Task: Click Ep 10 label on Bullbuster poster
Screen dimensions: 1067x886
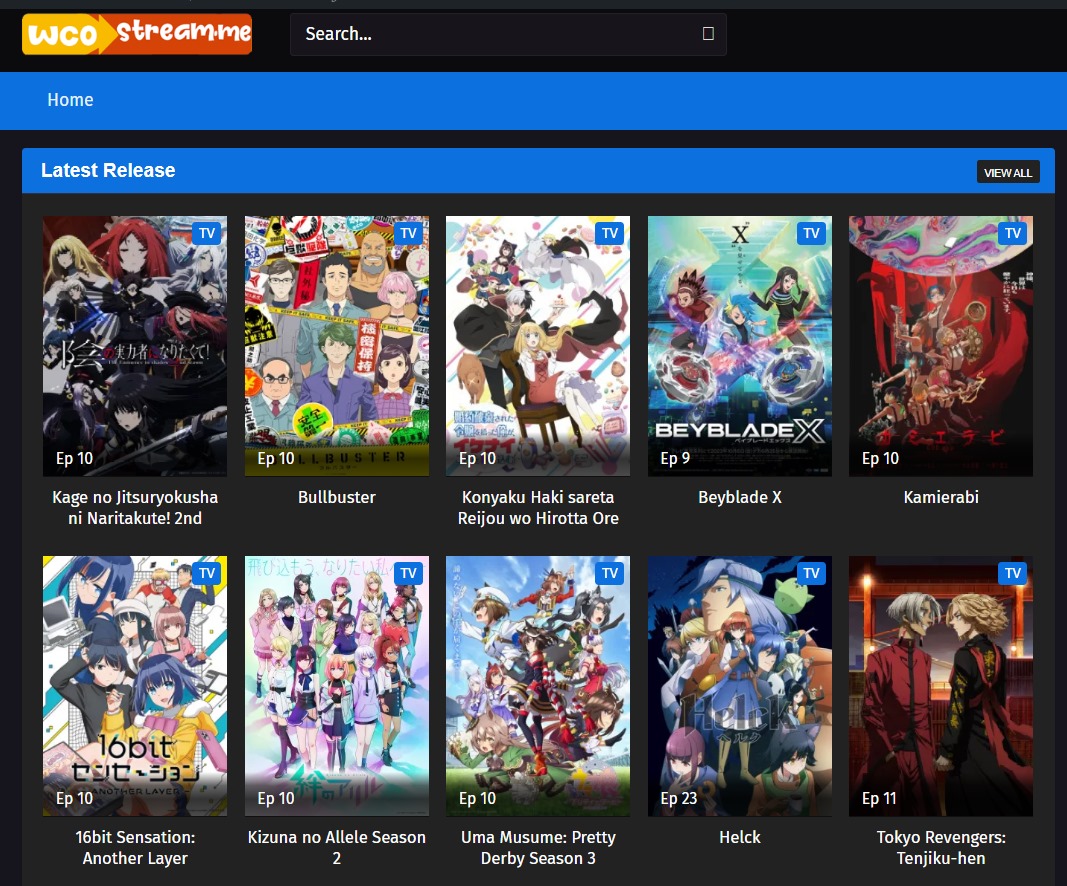Action: pyautogui.click(x=276, y=459)
